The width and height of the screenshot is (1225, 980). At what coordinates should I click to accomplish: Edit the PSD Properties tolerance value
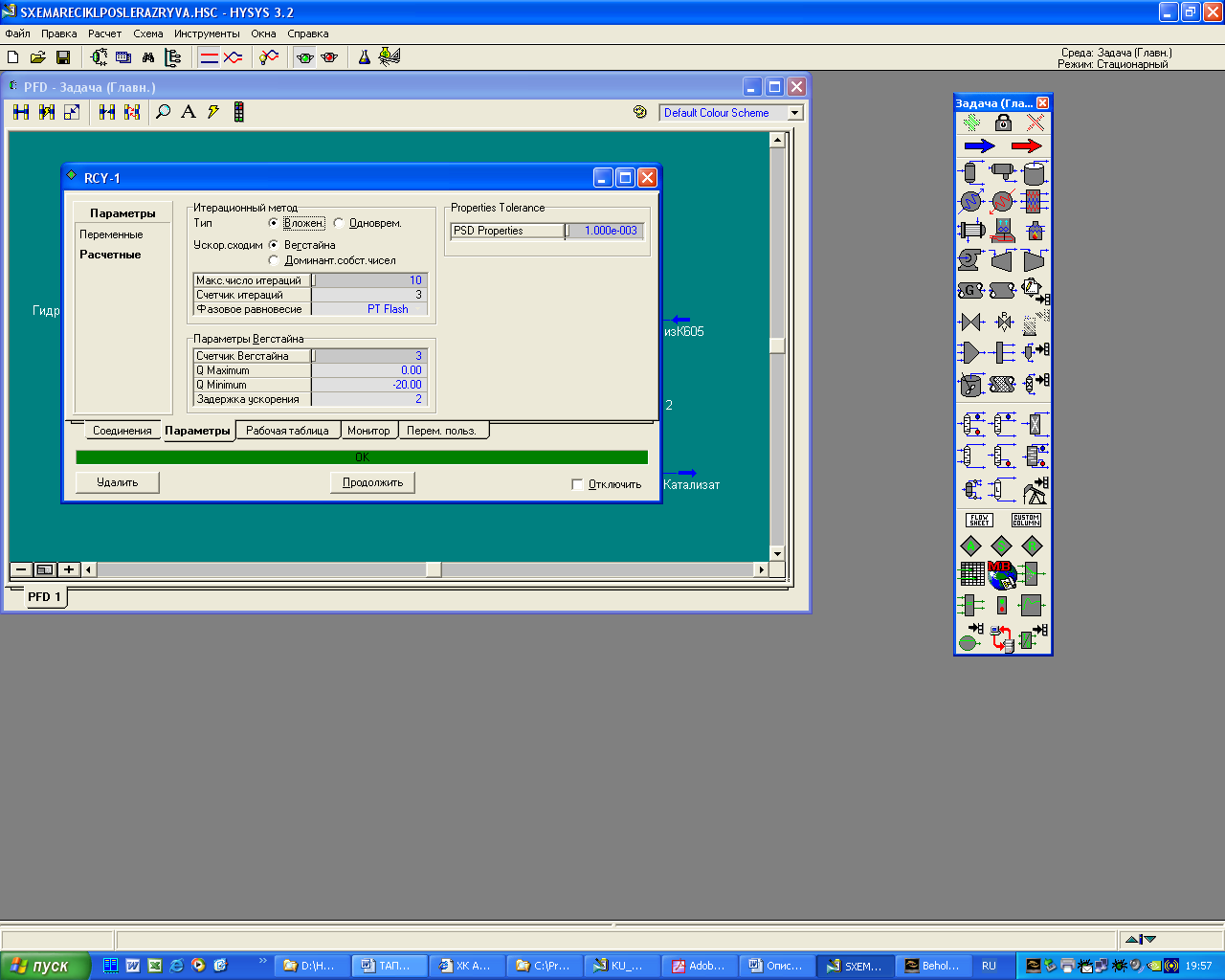coord(605,231)
